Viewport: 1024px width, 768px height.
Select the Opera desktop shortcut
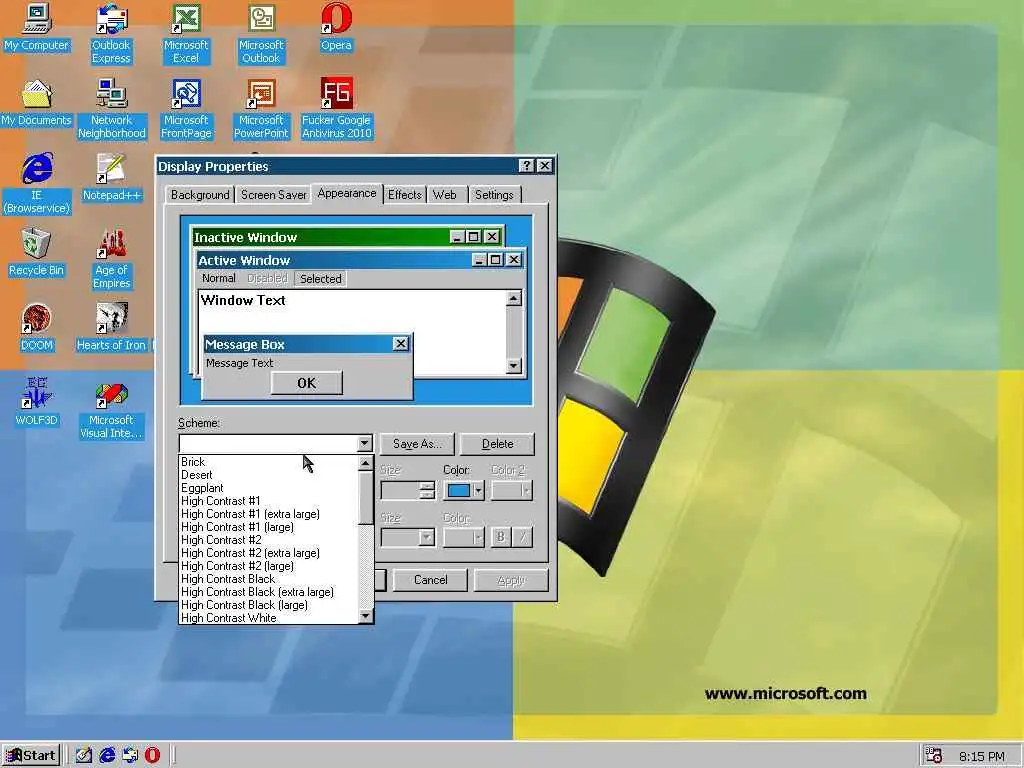(336, 27)
